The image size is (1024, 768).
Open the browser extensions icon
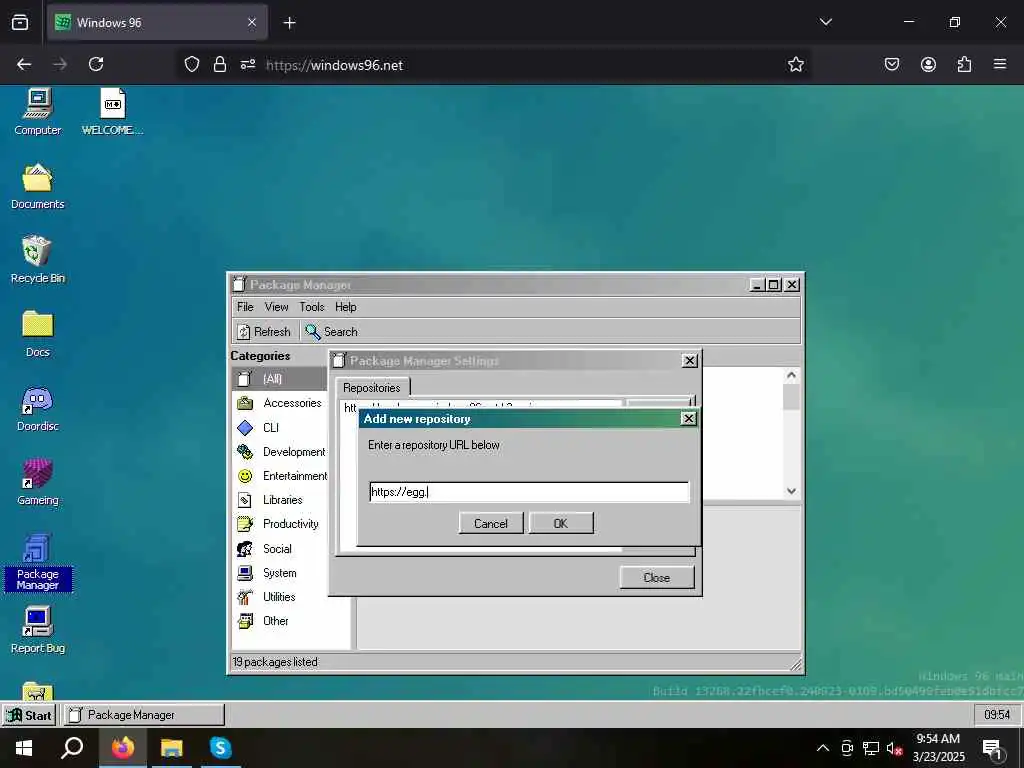coord(964,64)
